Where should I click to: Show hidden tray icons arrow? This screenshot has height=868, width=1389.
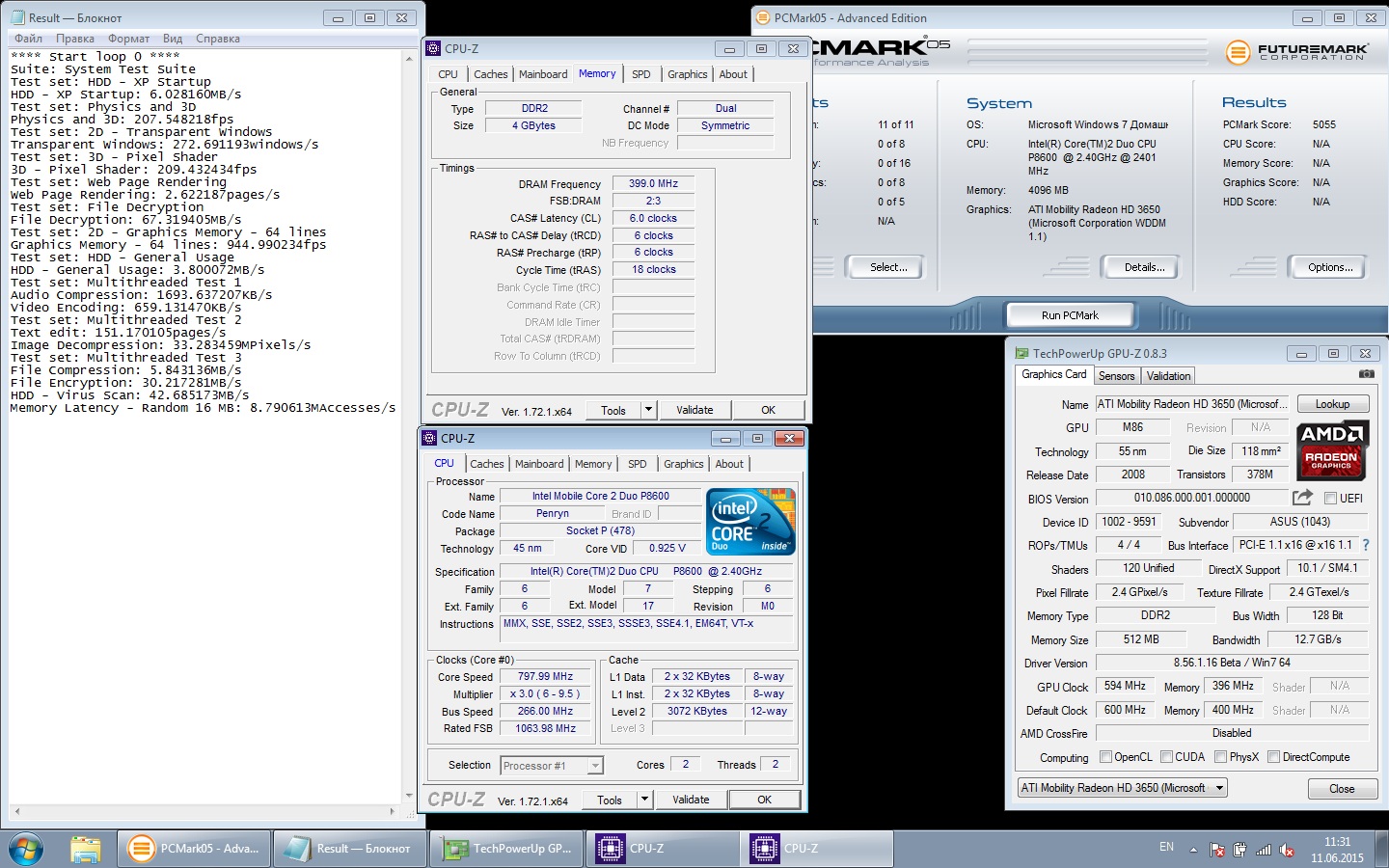tap(1193, 850)
